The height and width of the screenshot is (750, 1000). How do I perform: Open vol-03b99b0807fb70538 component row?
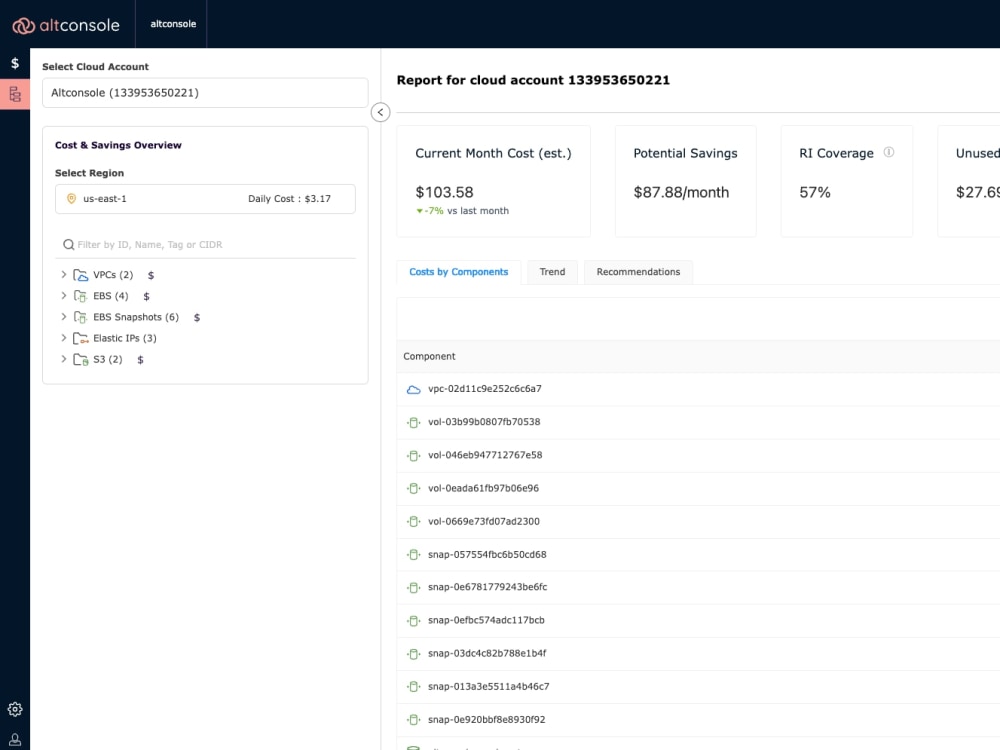(x=698, y=422)
